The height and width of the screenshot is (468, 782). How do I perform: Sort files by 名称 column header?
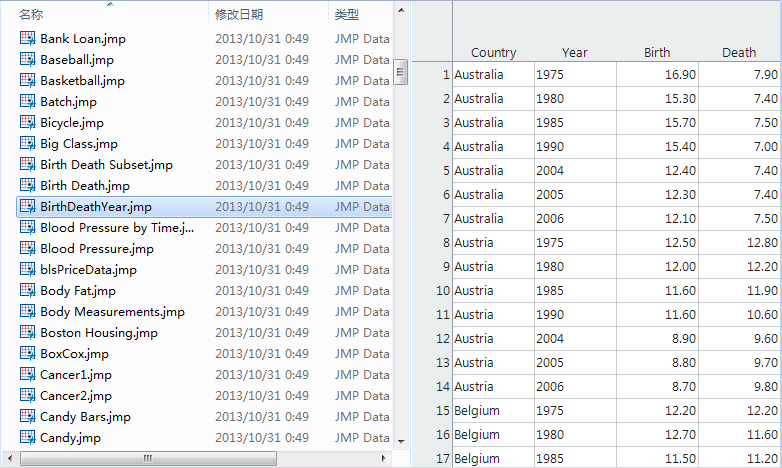point(31,14)
